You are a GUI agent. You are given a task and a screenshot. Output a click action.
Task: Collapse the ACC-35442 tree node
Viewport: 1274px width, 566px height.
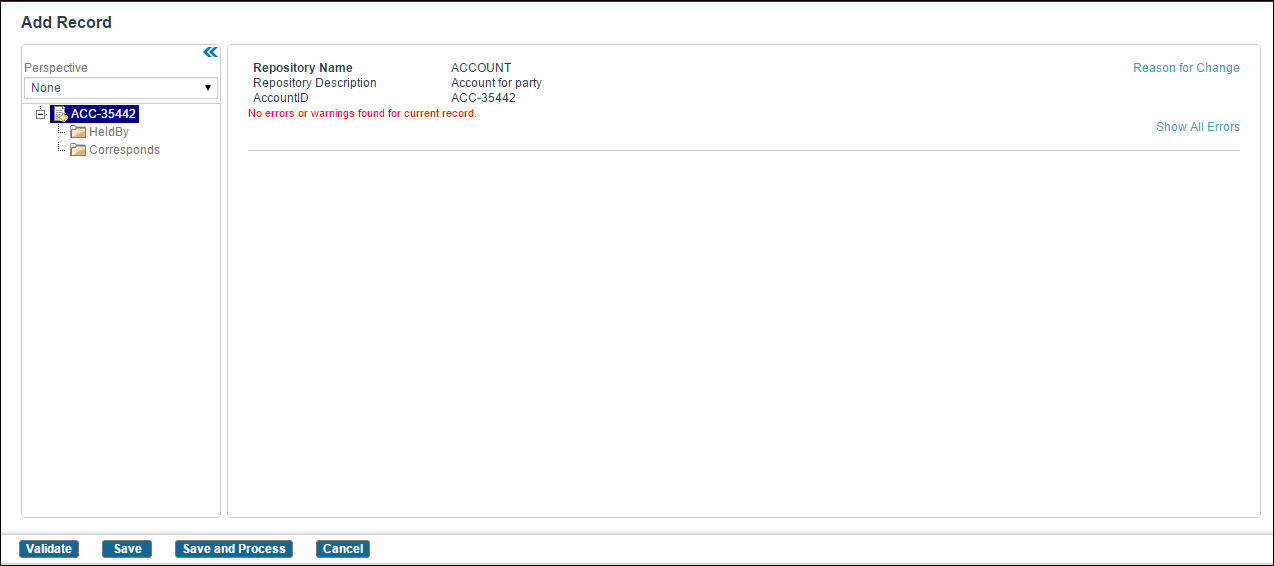coord(41,114)
